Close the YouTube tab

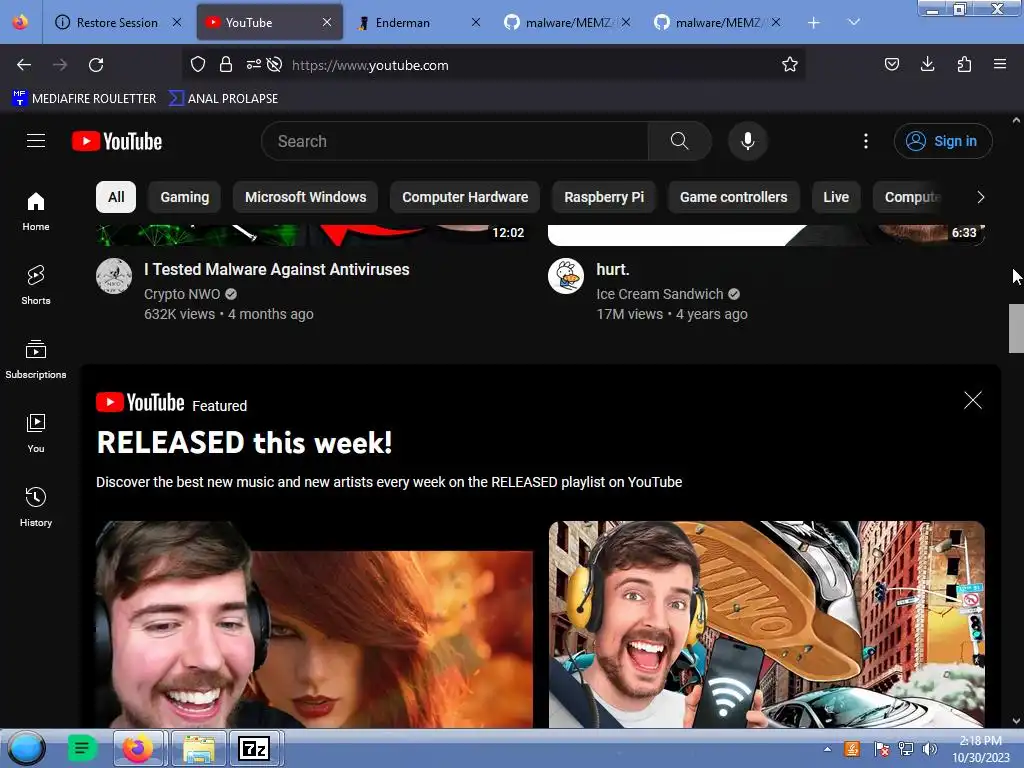327,22
